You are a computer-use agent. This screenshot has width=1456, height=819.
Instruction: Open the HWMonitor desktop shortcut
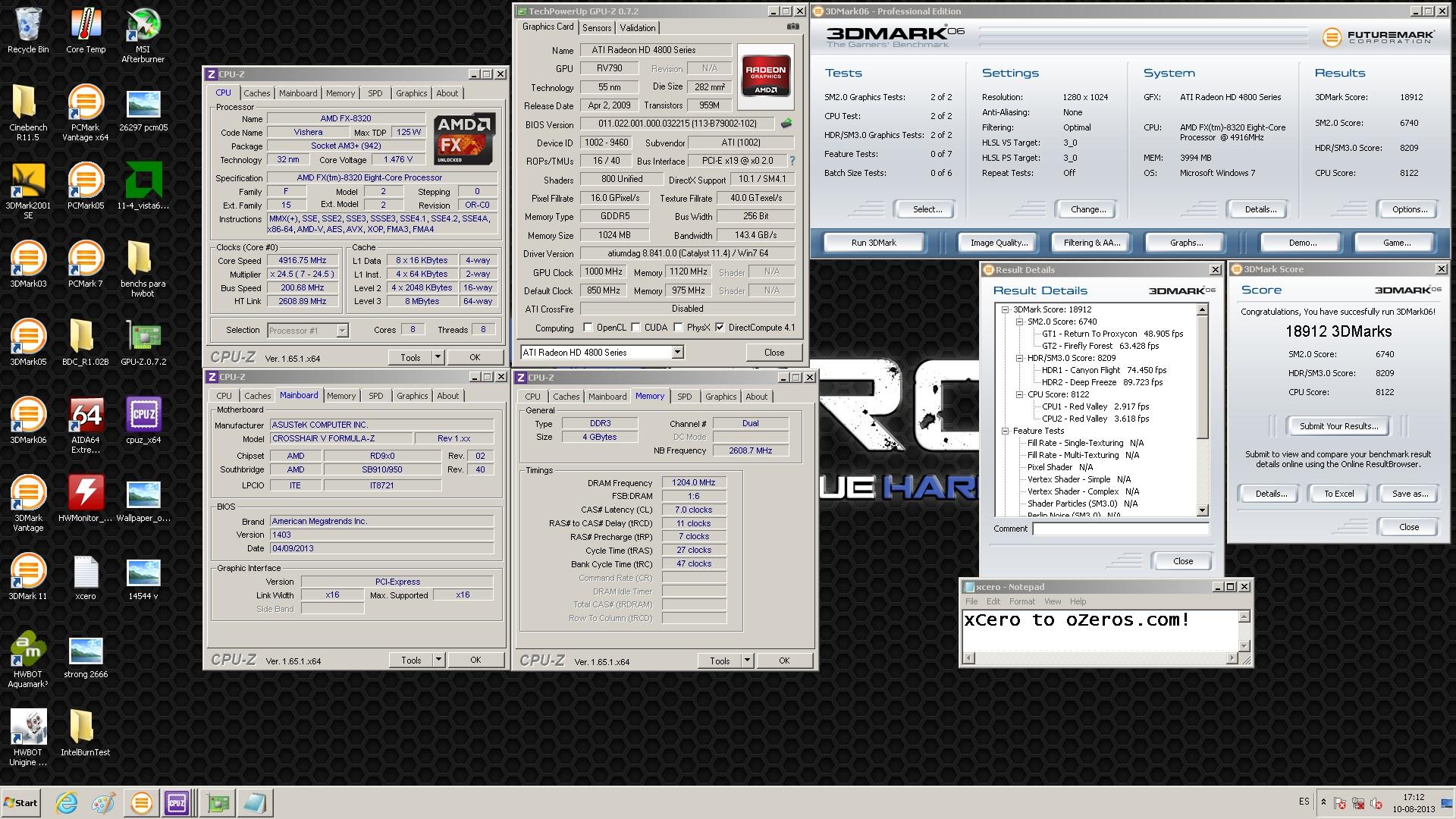tap(86, 499)
